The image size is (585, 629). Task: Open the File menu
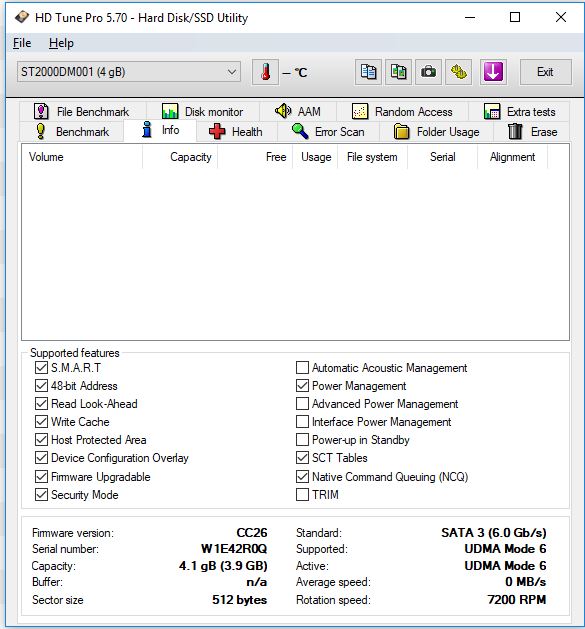[22, 43]
